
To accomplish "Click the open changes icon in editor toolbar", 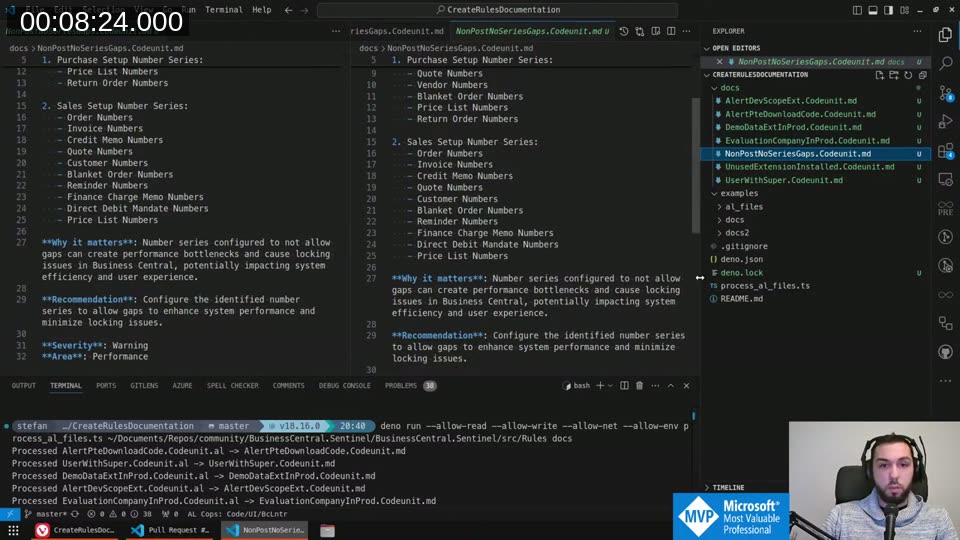I will pyautogui.click(x=640, y=31).
